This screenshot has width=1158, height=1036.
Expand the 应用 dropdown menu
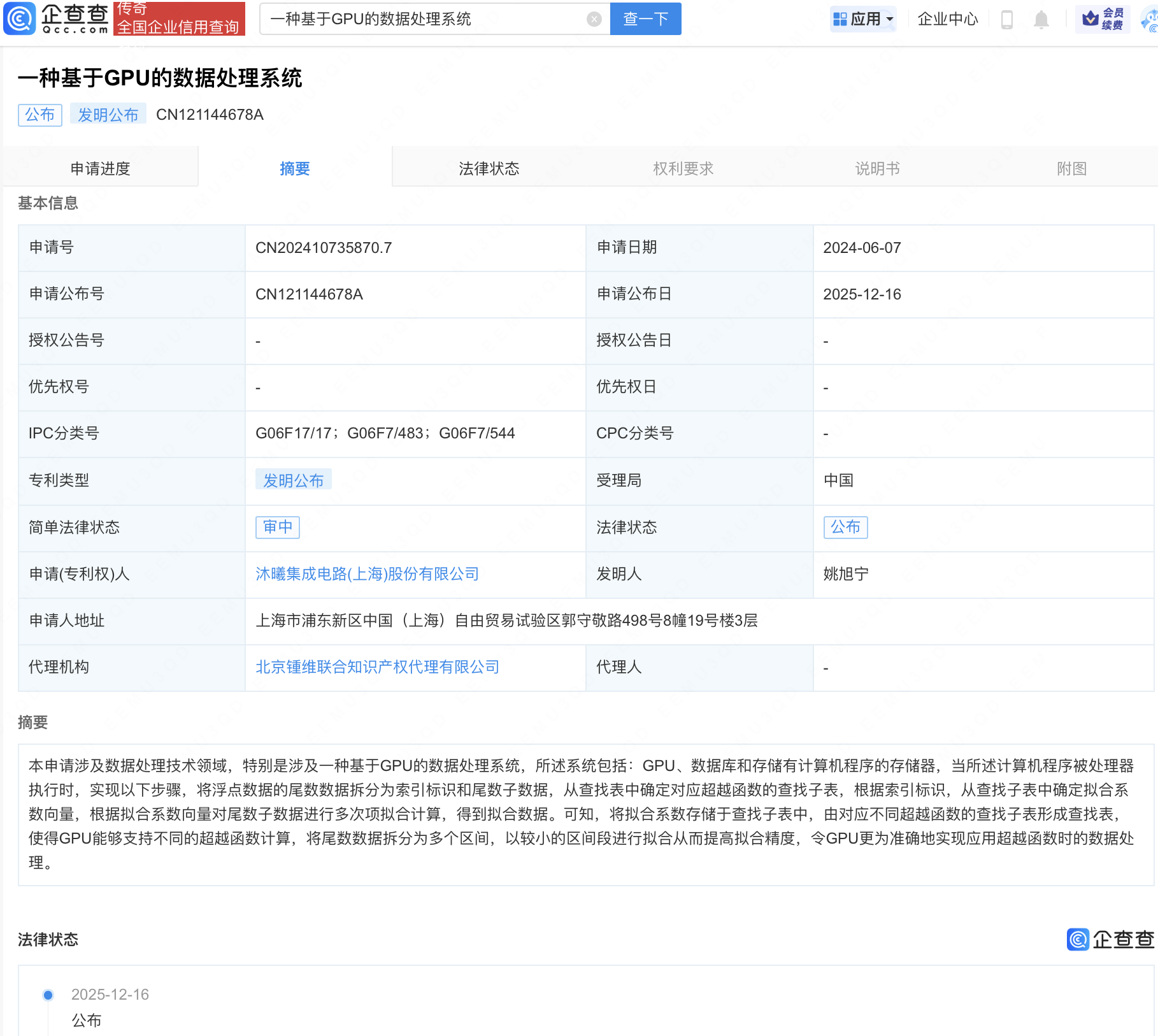point(864,19)
